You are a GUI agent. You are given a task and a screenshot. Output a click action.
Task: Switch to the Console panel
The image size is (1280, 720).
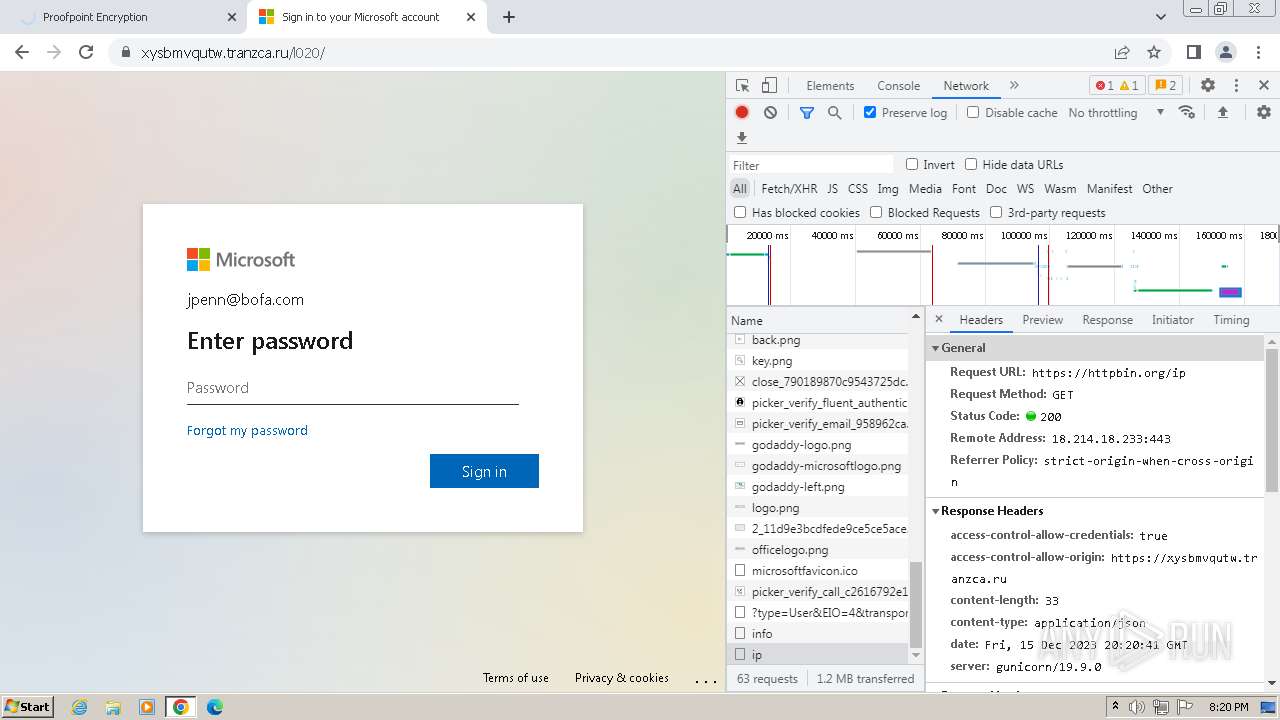tap(898, 86)
